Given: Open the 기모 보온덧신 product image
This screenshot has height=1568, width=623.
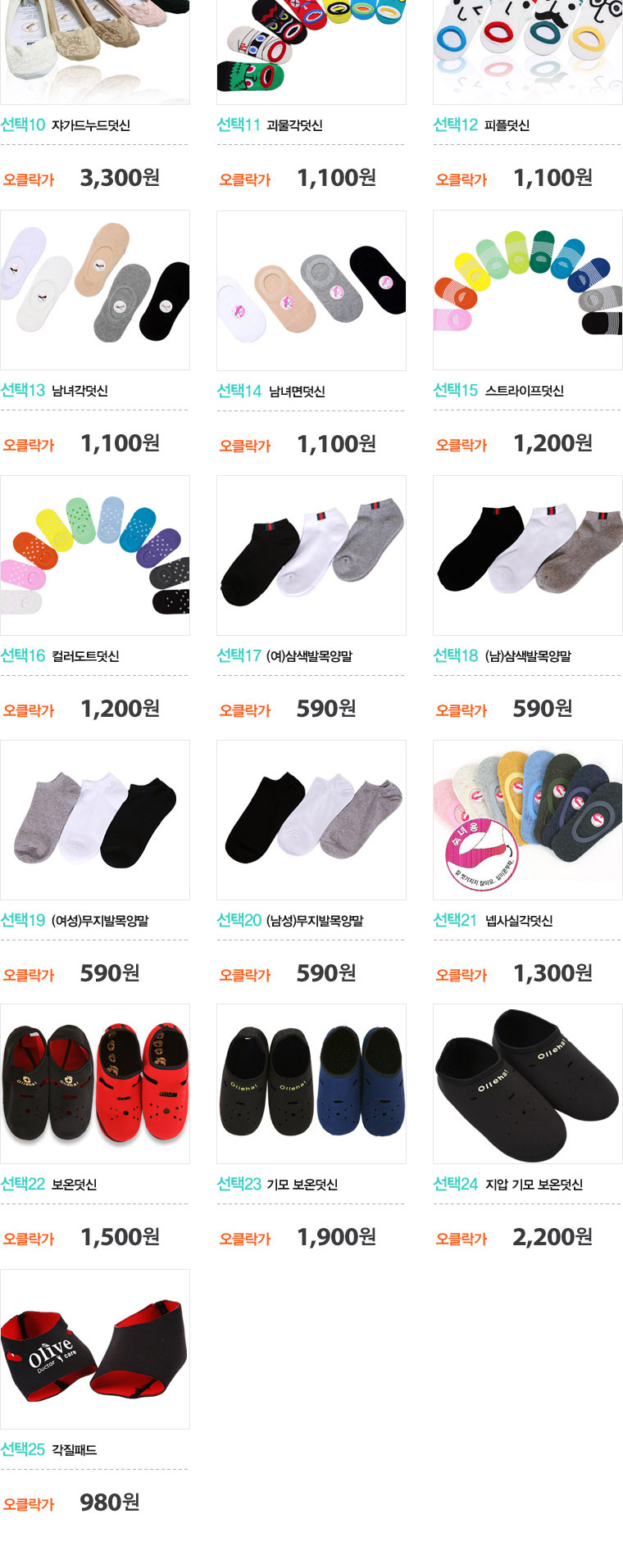Looking at the screenshot, I should [311, 1084].
